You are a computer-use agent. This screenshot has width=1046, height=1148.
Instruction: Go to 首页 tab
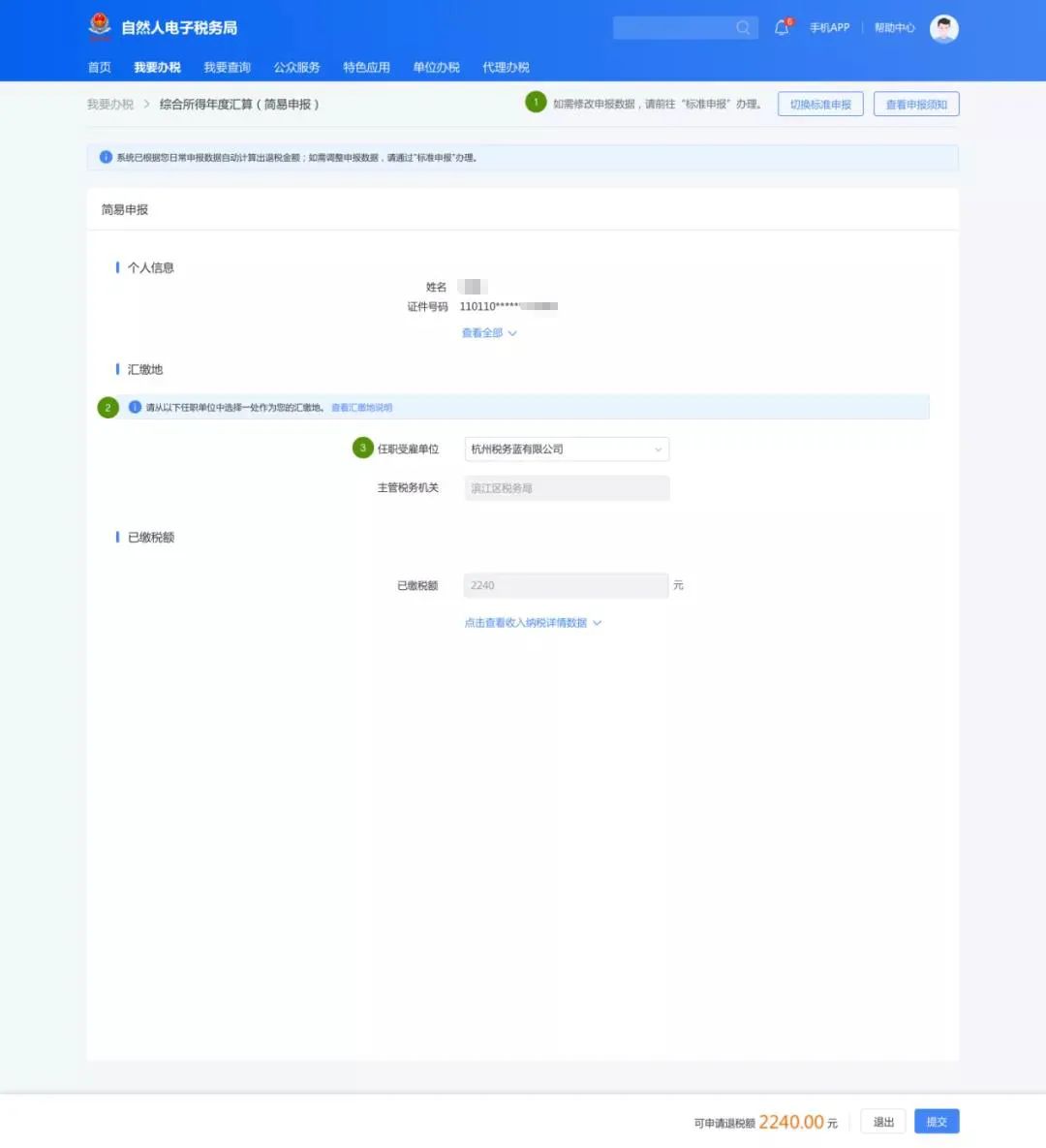tap(100, 68)
